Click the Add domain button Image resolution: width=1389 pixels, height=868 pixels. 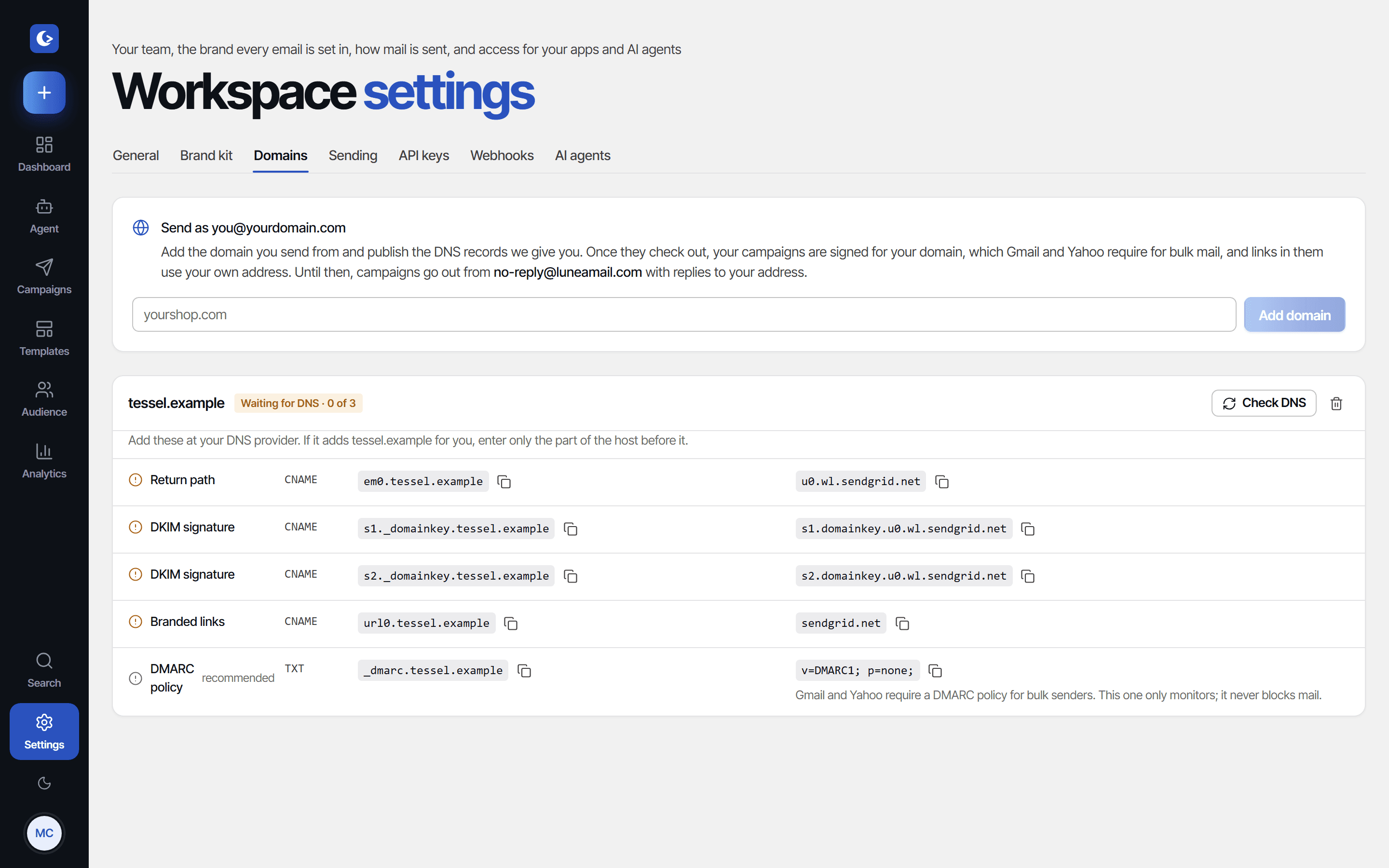1294,314
